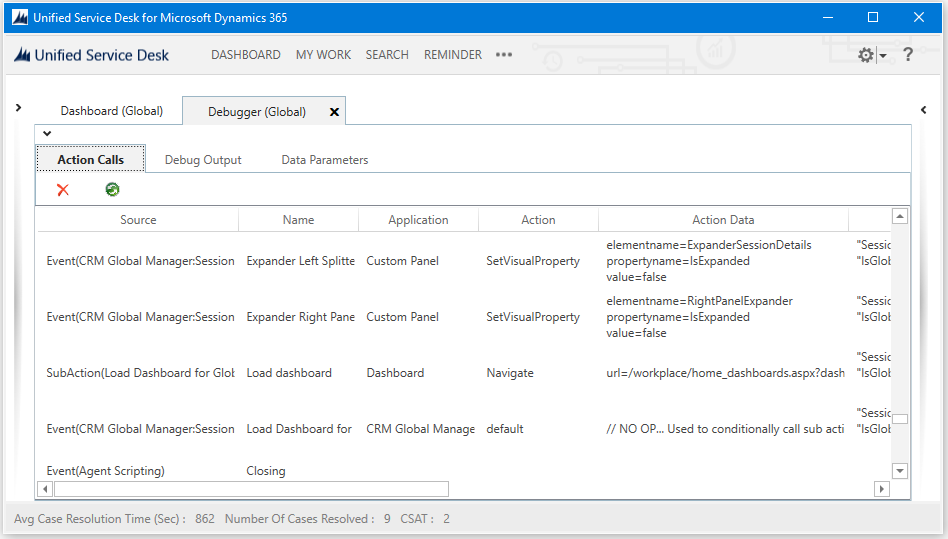Select the Dashboard (Global) tab
Image resolution: width=948 pixels, height=539 pixels.
pyautogui.click(x=112, y=111)
